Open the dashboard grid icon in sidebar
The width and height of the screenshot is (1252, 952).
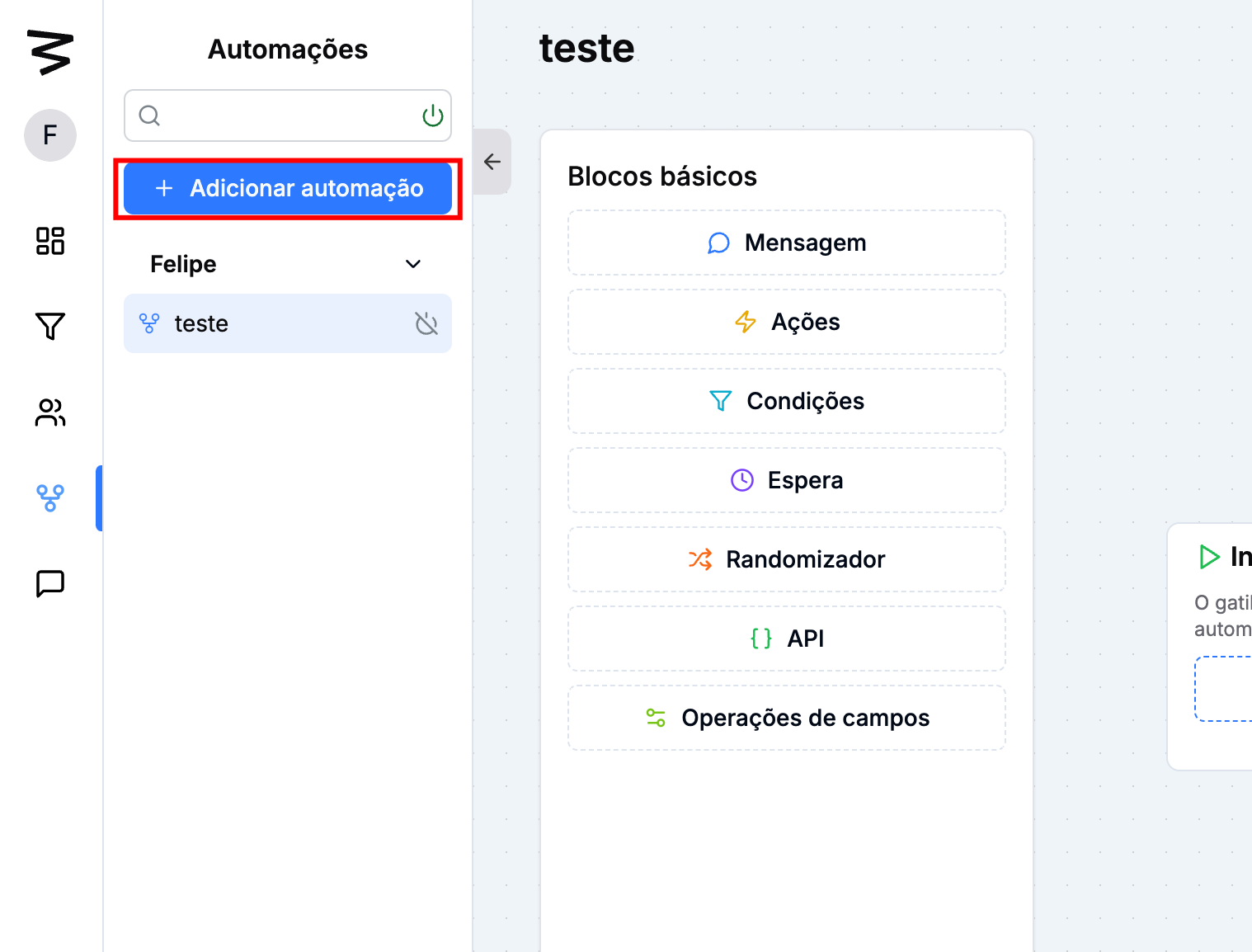point(50,241)
